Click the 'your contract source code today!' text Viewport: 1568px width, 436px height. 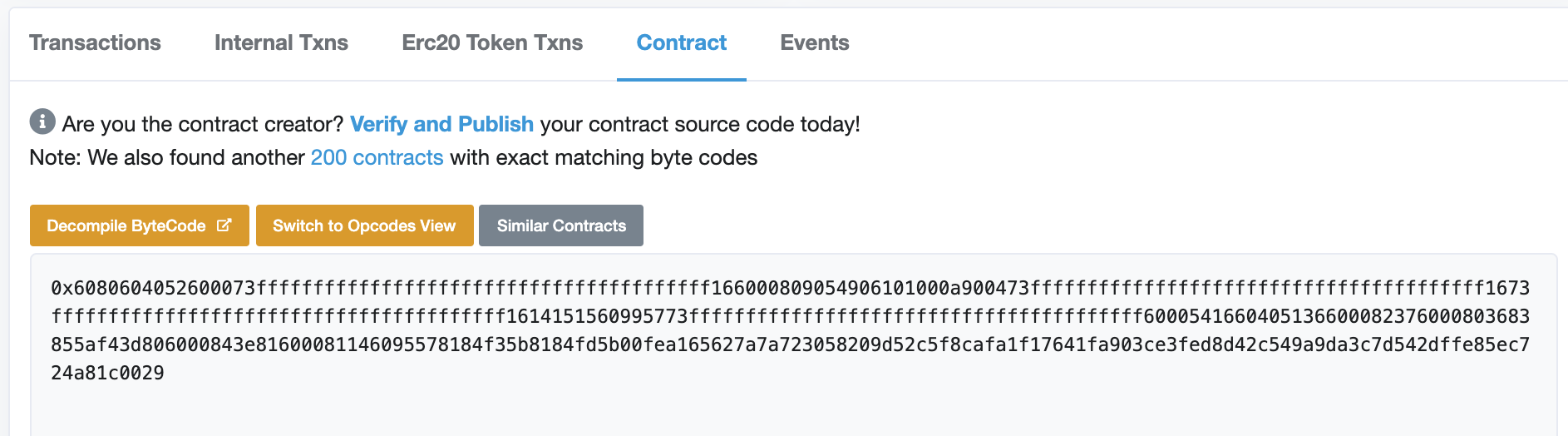coord(700,124)
